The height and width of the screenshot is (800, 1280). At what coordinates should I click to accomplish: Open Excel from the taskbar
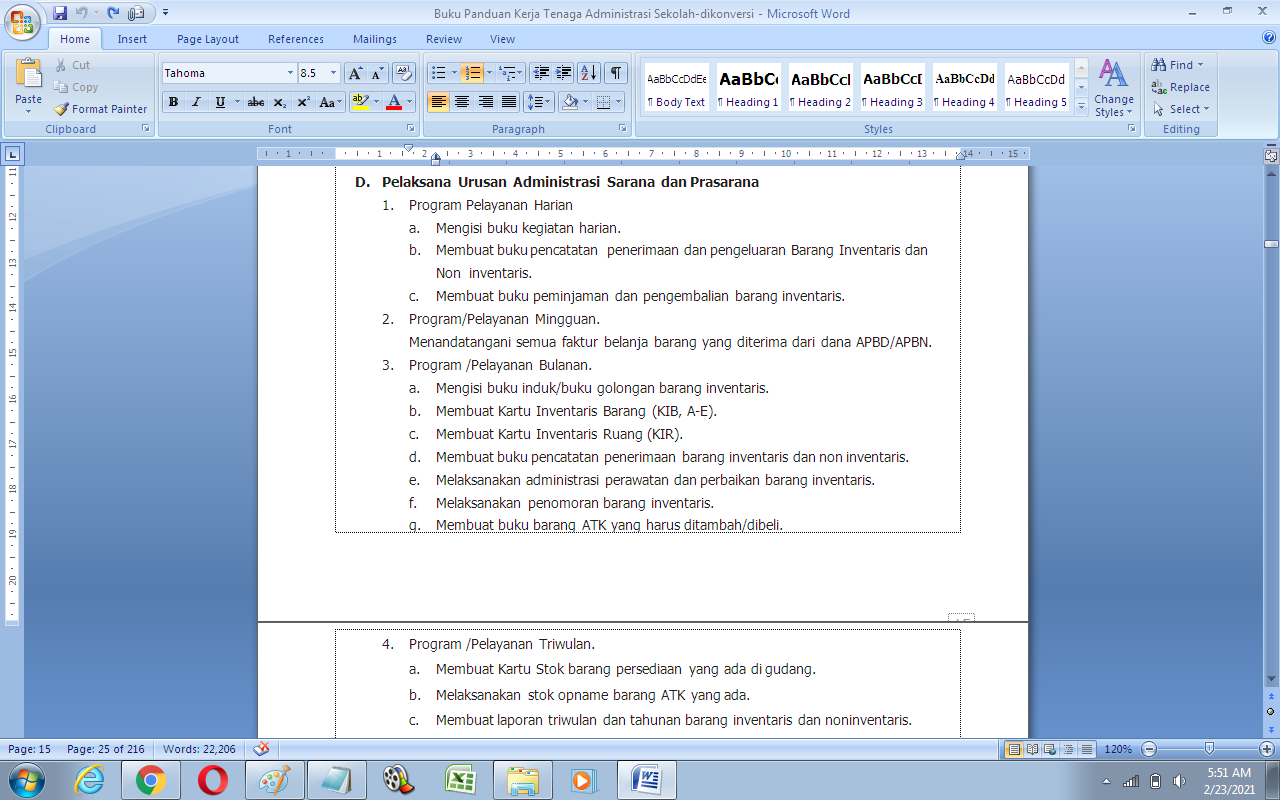coord(461,780)
